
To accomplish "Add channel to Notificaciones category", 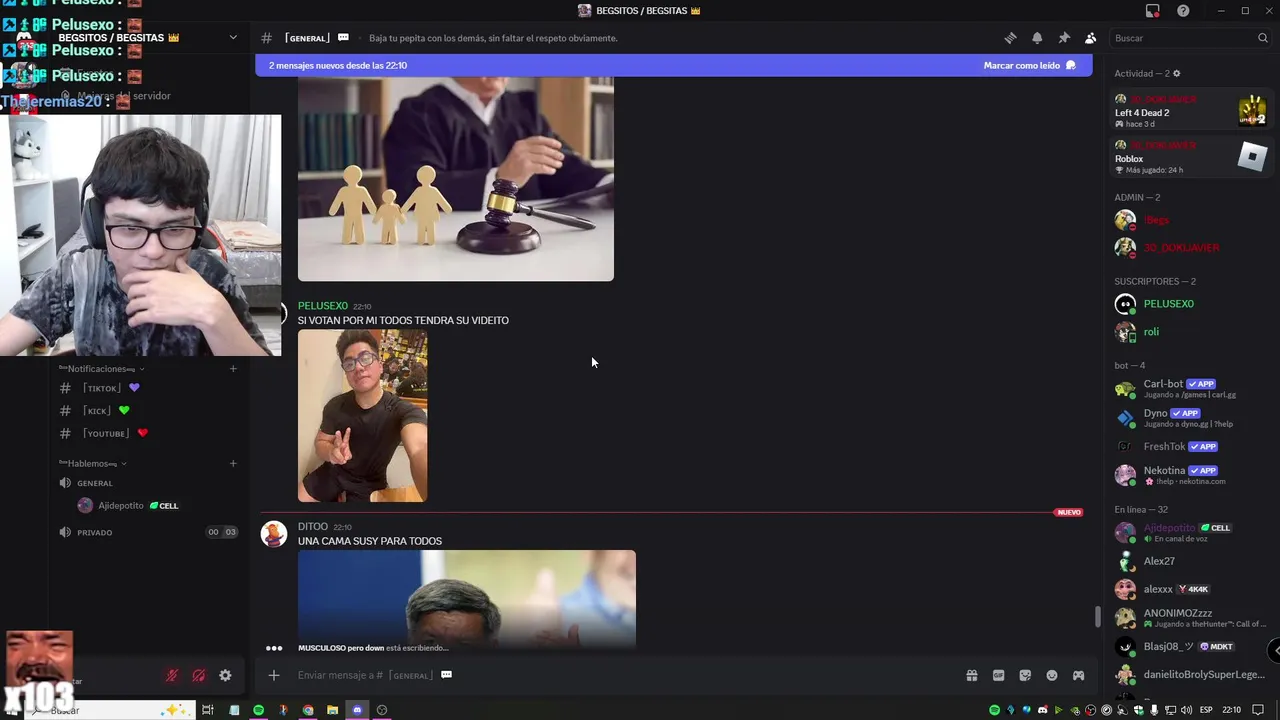I will click(x=233, y=368).
